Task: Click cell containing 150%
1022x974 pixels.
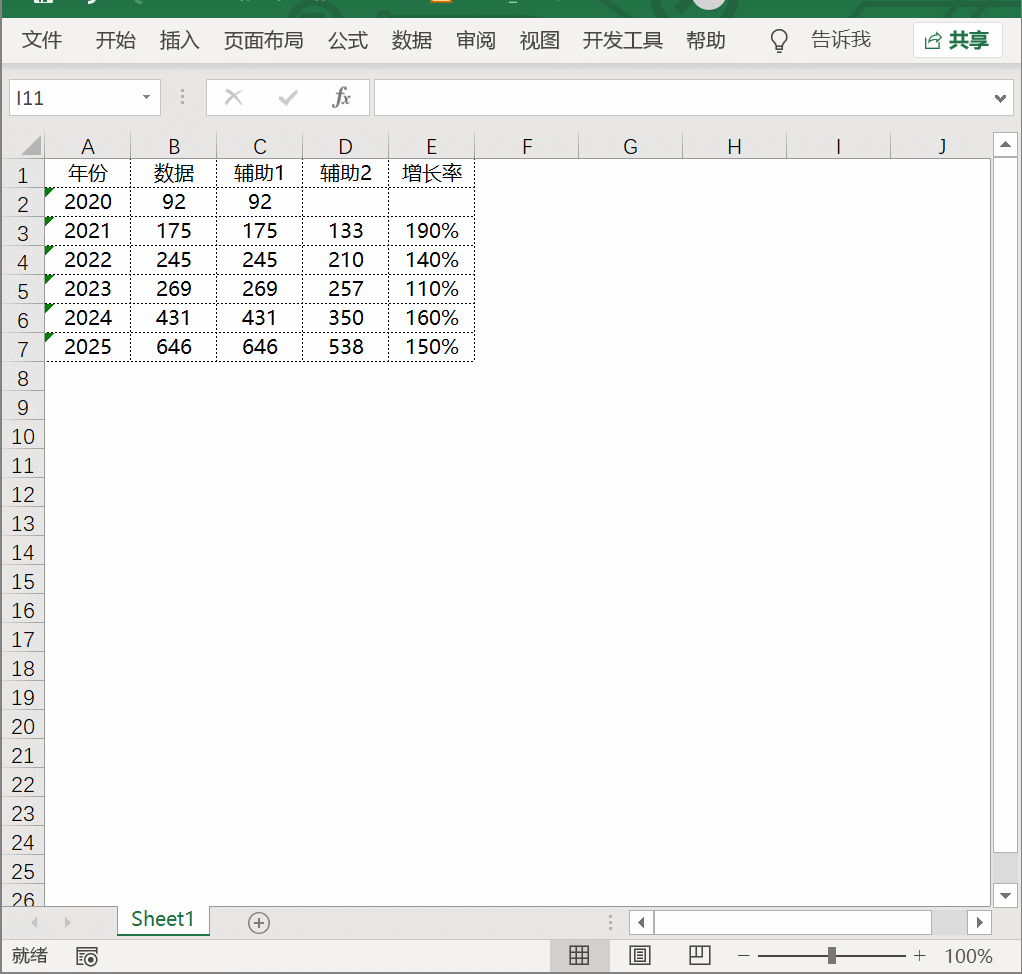Action: click(x=431, y=347)
